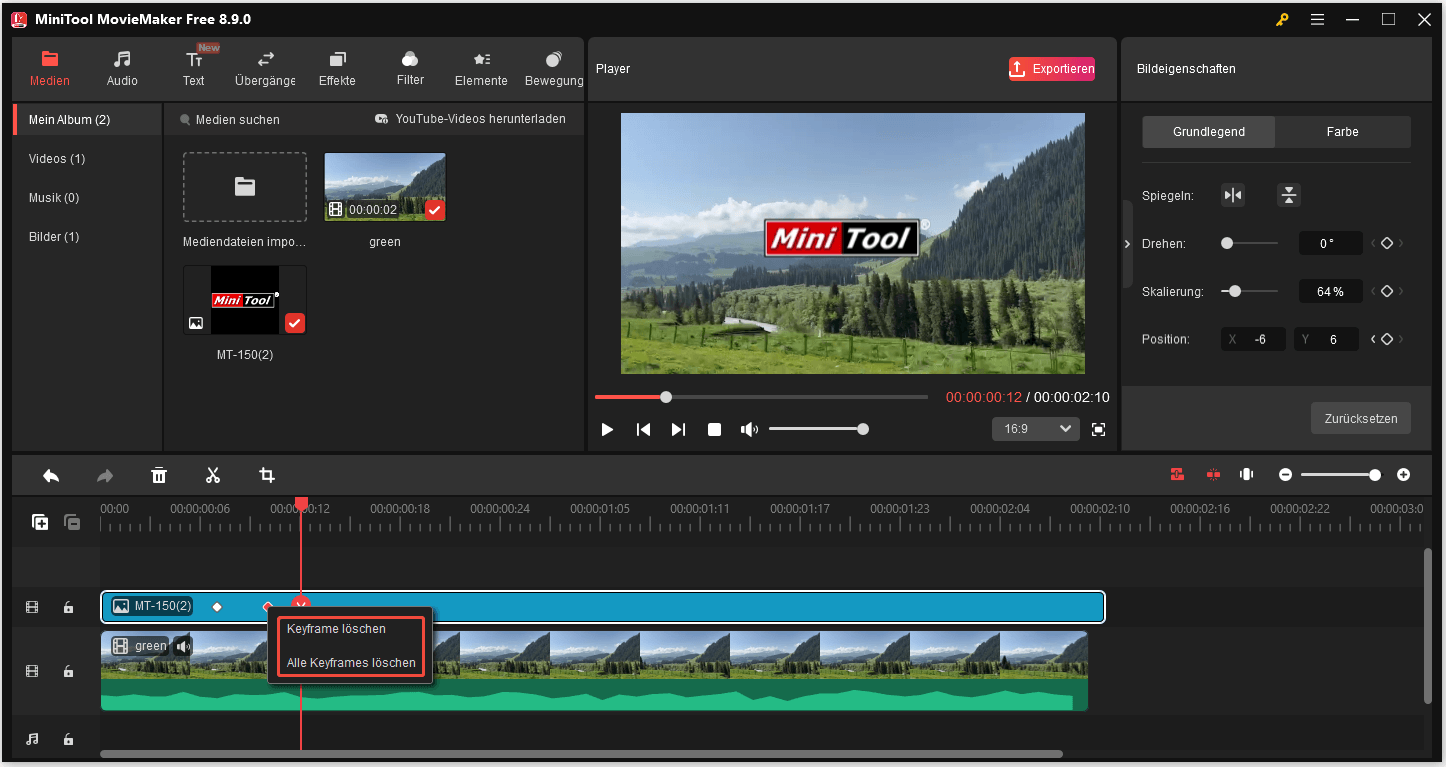
Task: Collapse the Bildeigenschaften panel arrow
Action: point(1127,244)
